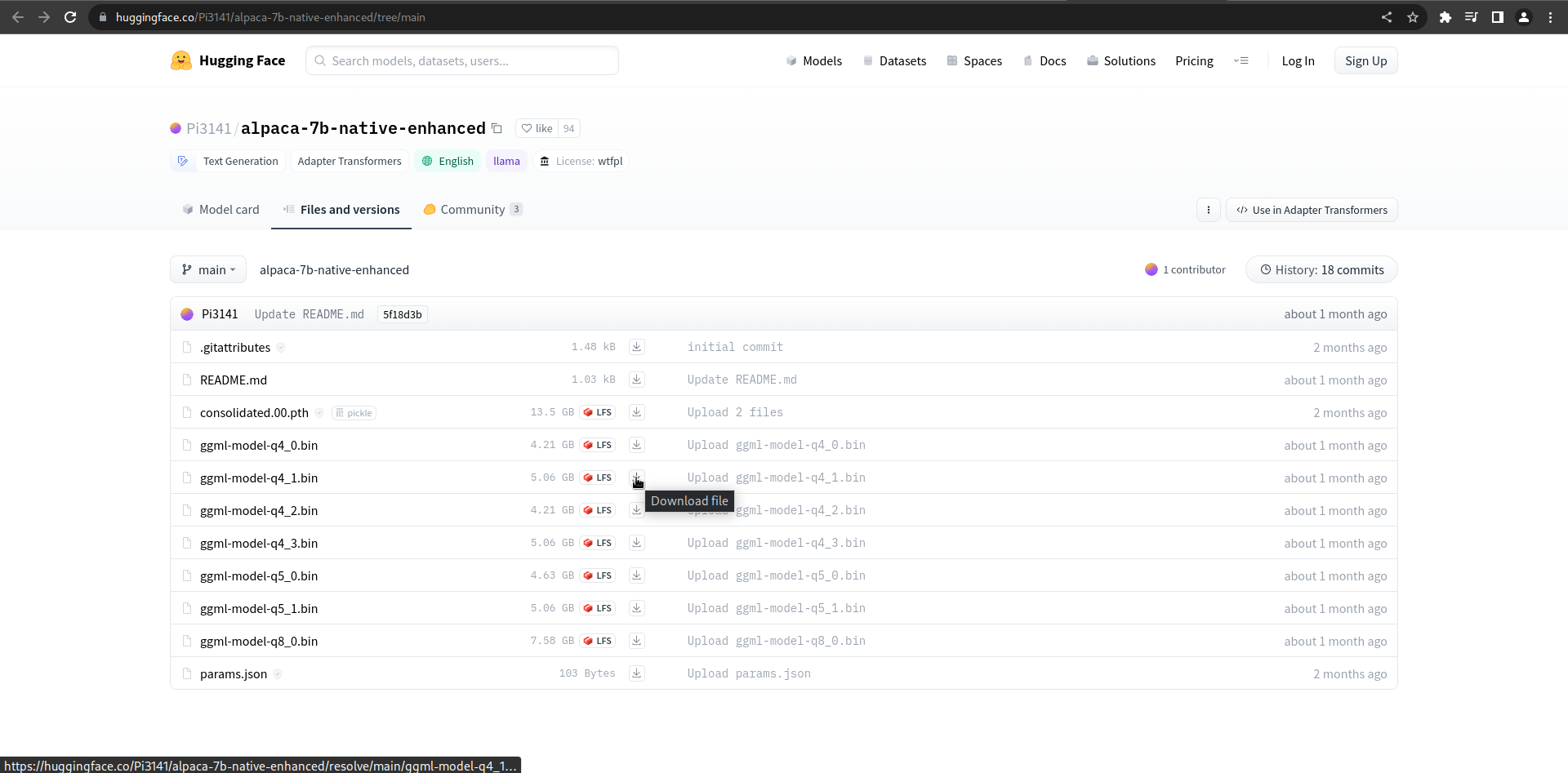1568x773 pixels.
Task: Download consolidated.00.pth file
Action: pos(636,412)
